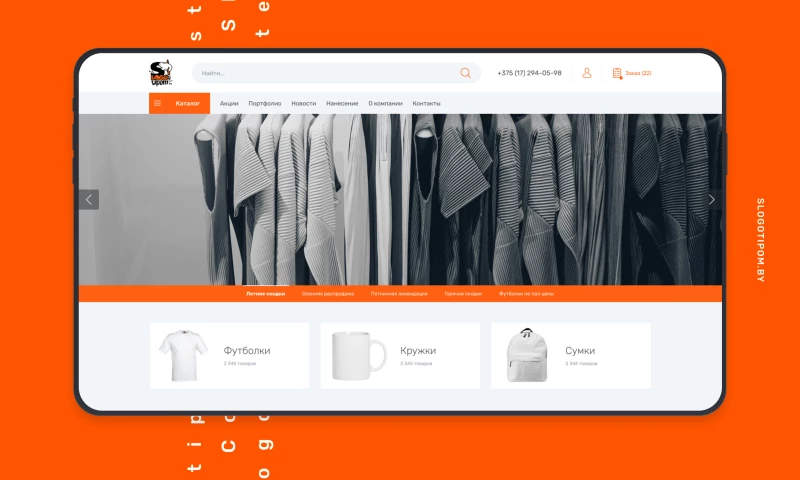Open the Акции menu item
The height and width of the screenshot is (480, 800).
229,103
